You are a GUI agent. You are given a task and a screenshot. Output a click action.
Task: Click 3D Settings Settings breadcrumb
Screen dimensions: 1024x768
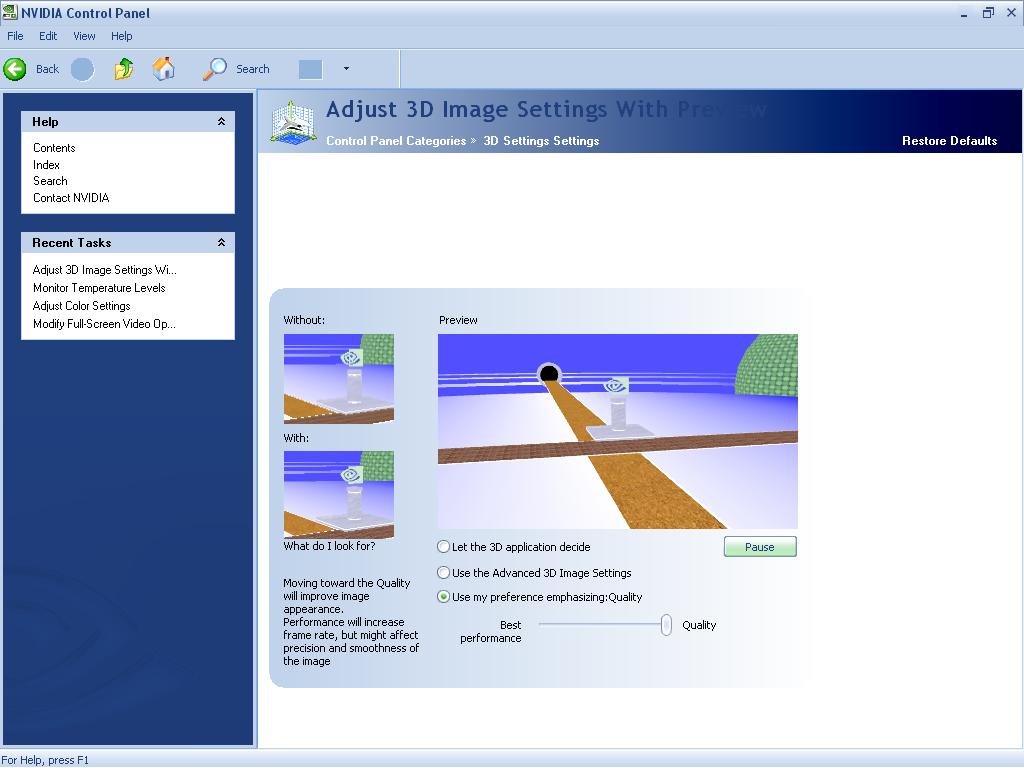click(x=541, y=140)
